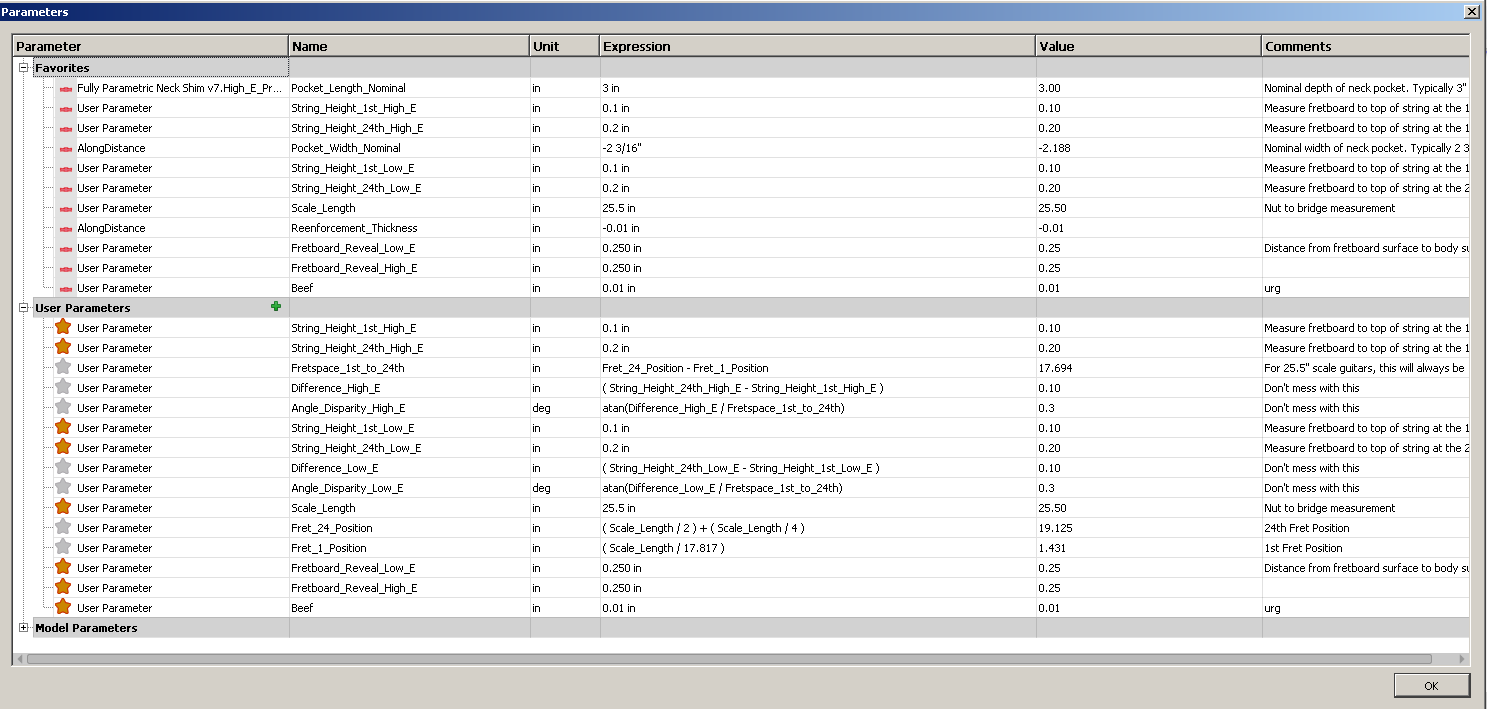Sort by the Unit column header
This screenshot has height=709, width=1487.
coord(565,46)
